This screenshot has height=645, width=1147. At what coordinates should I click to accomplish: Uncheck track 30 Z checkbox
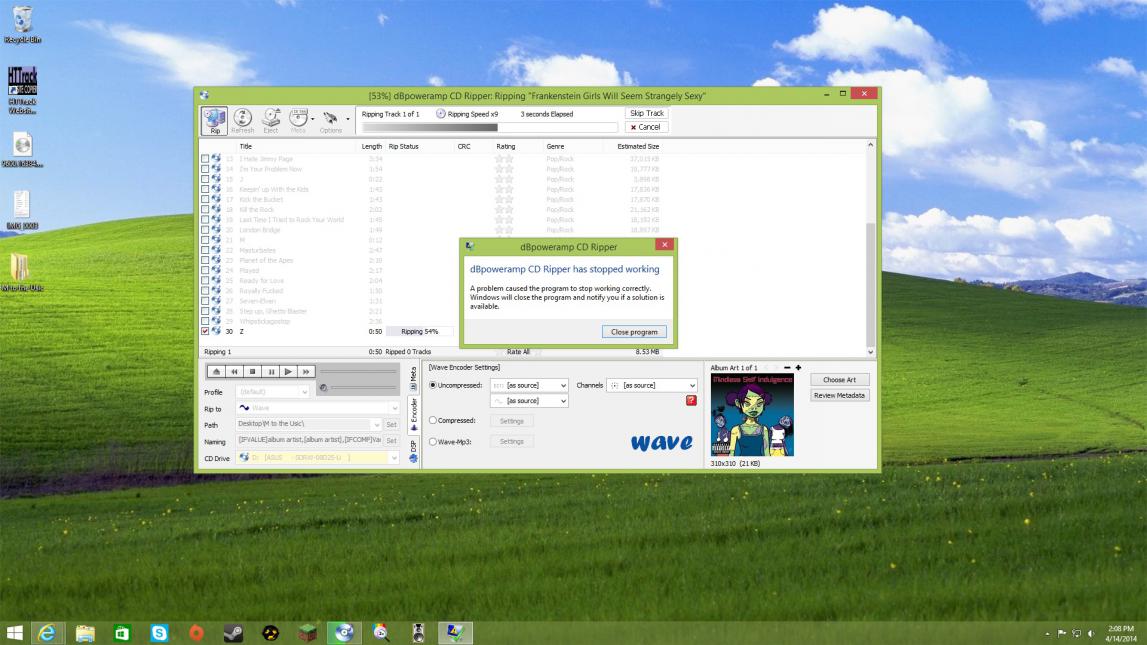tap(206, 331)
